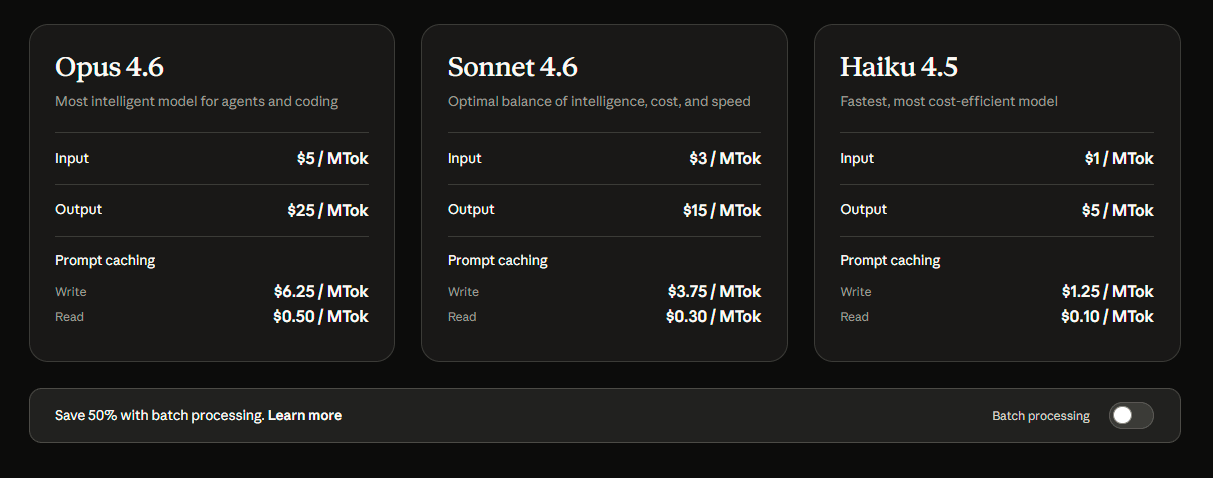Select Opus 4.6 input price $5 / MTok

pos(332,159)
